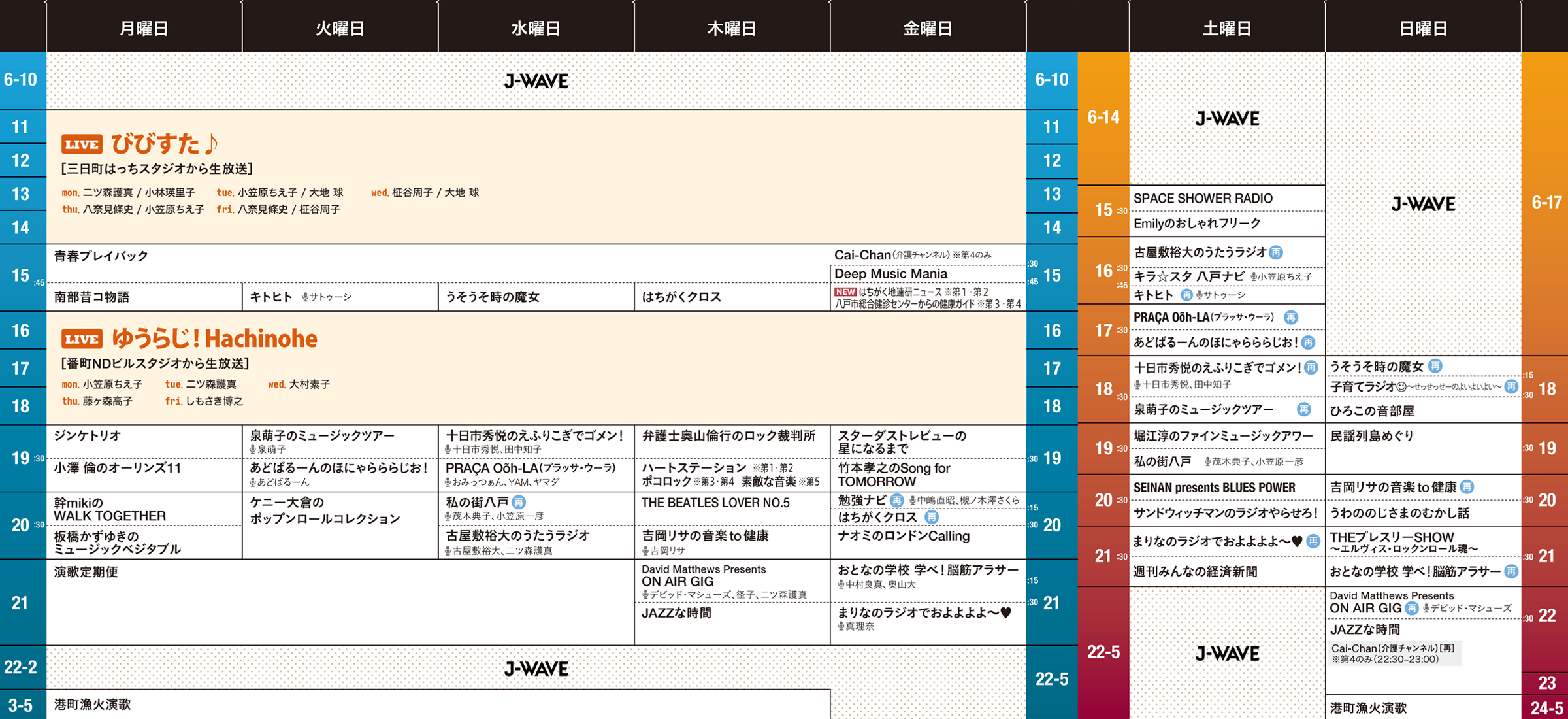Open the 演歌定期便 program block
Viewport: 1568px width, 719px height.
[x=86, y=572]
